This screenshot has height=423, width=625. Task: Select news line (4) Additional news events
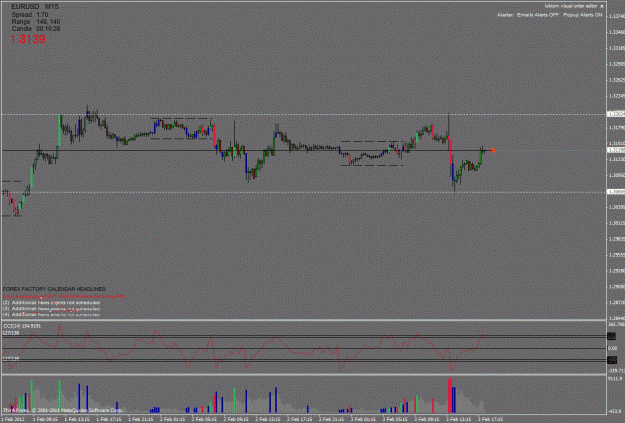[x=51, y=315]
